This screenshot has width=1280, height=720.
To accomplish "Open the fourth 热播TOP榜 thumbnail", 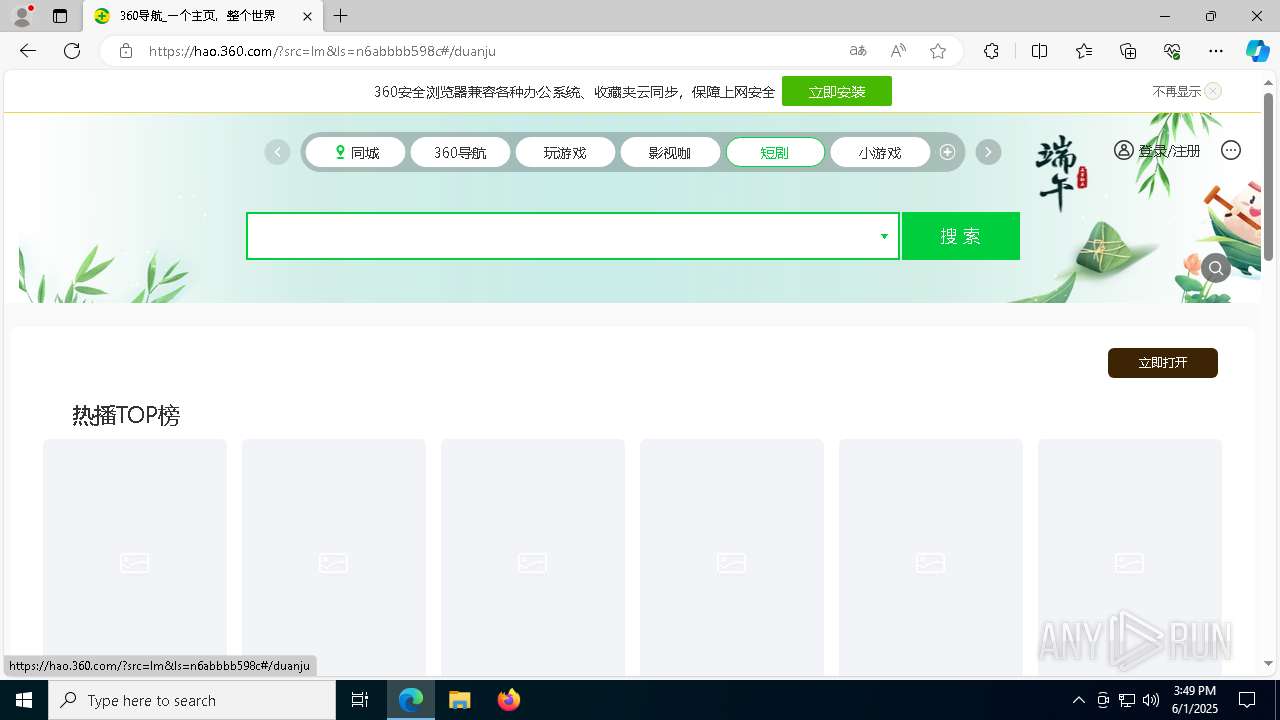I will pos(732,557).
